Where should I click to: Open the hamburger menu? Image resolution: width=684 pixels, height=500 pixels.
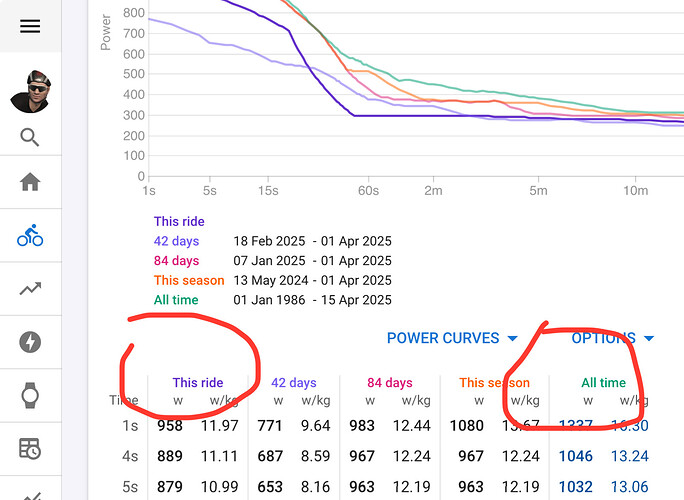coord(30,26)
